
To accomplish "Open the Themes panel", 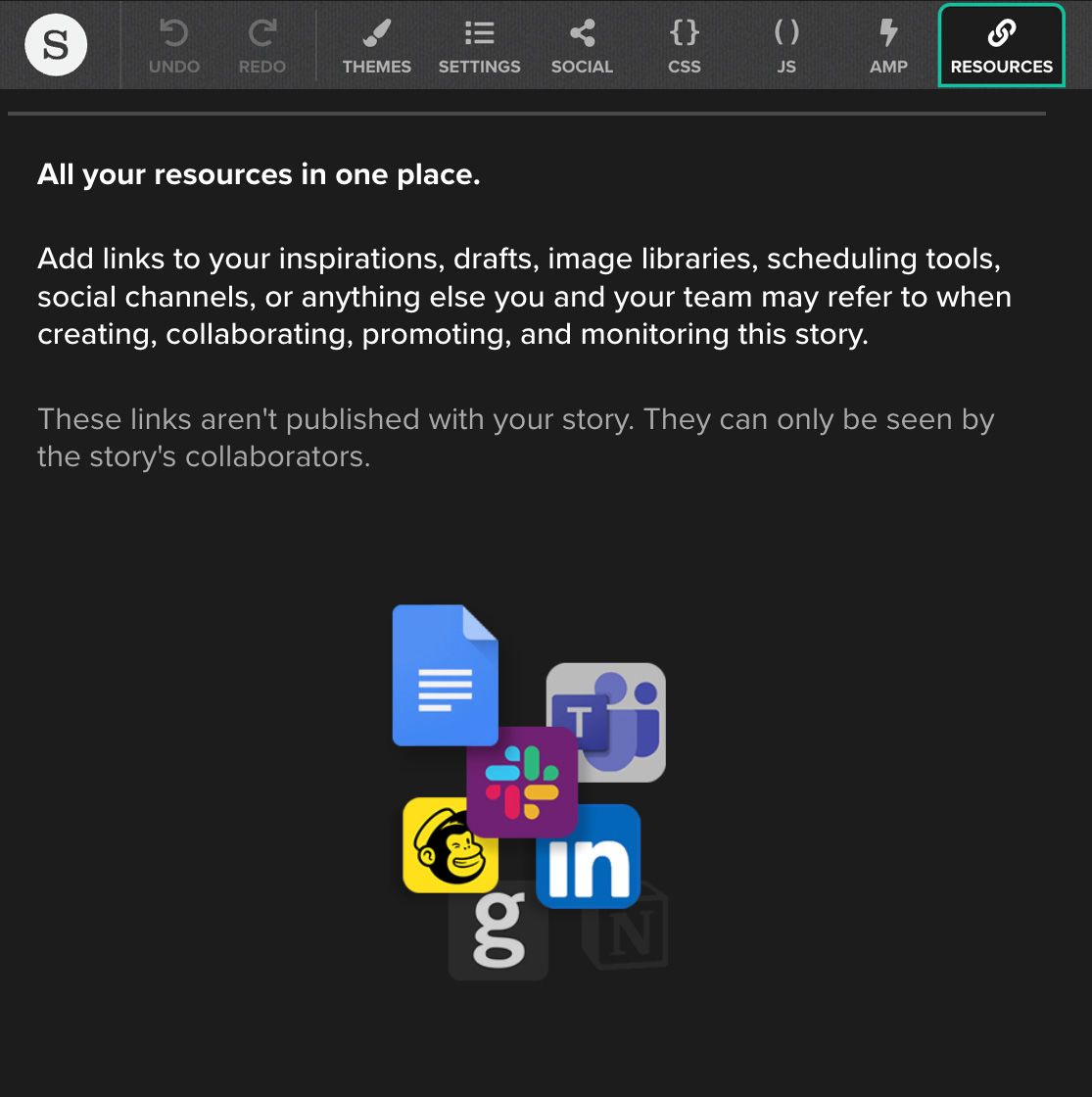I will [376, 46].
